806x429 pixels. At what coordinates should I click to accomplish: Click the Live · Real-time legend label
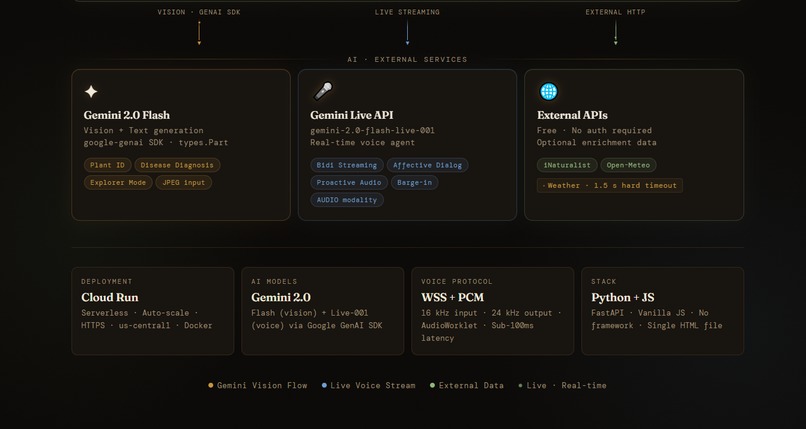(566, 385)
